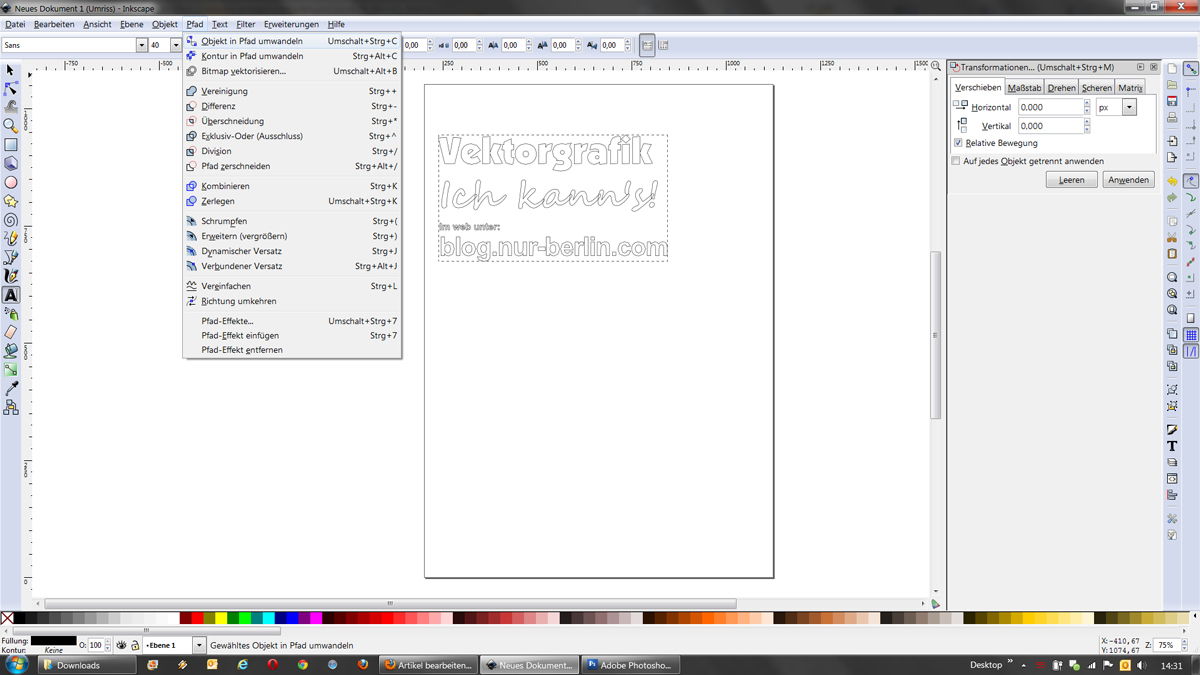
Task: Select Differenz menu entry
Action: click(292, 106)
